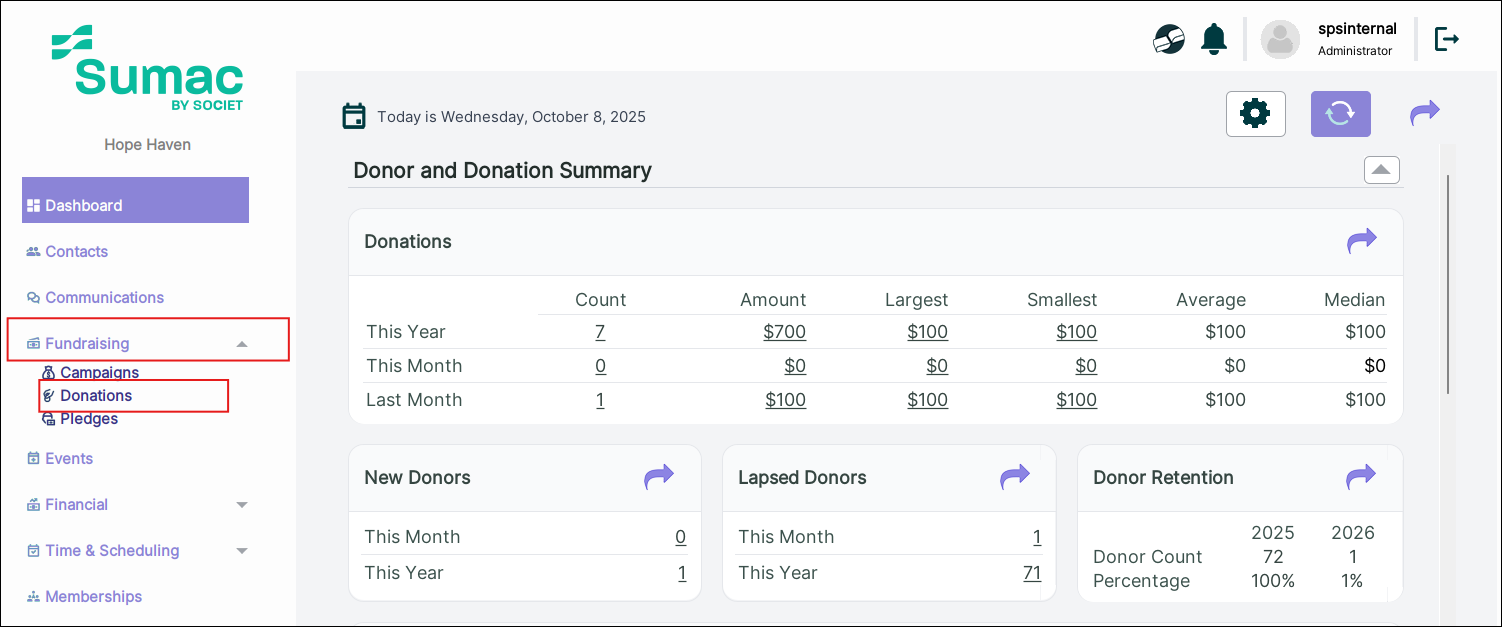Click the notification bell icon
Viewport: 1502px width, 627px height.
[1214, 39]
